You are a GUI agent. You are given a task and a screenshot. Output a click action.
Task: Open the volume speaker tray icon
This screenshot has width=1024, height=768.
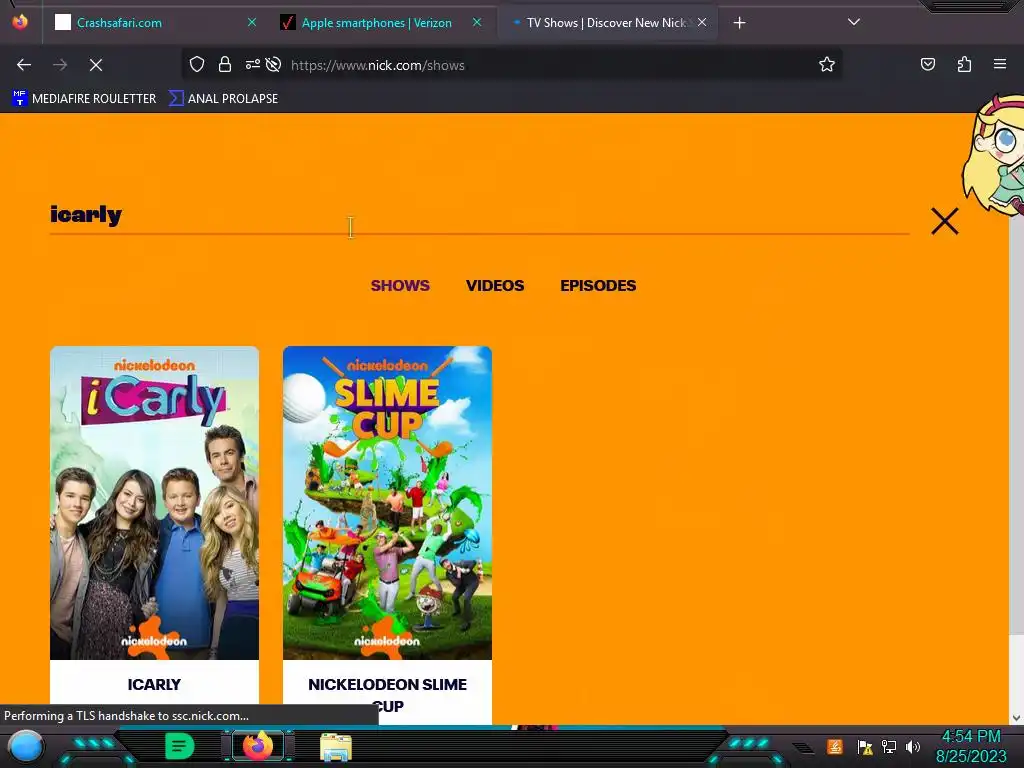tap(912, 747)
